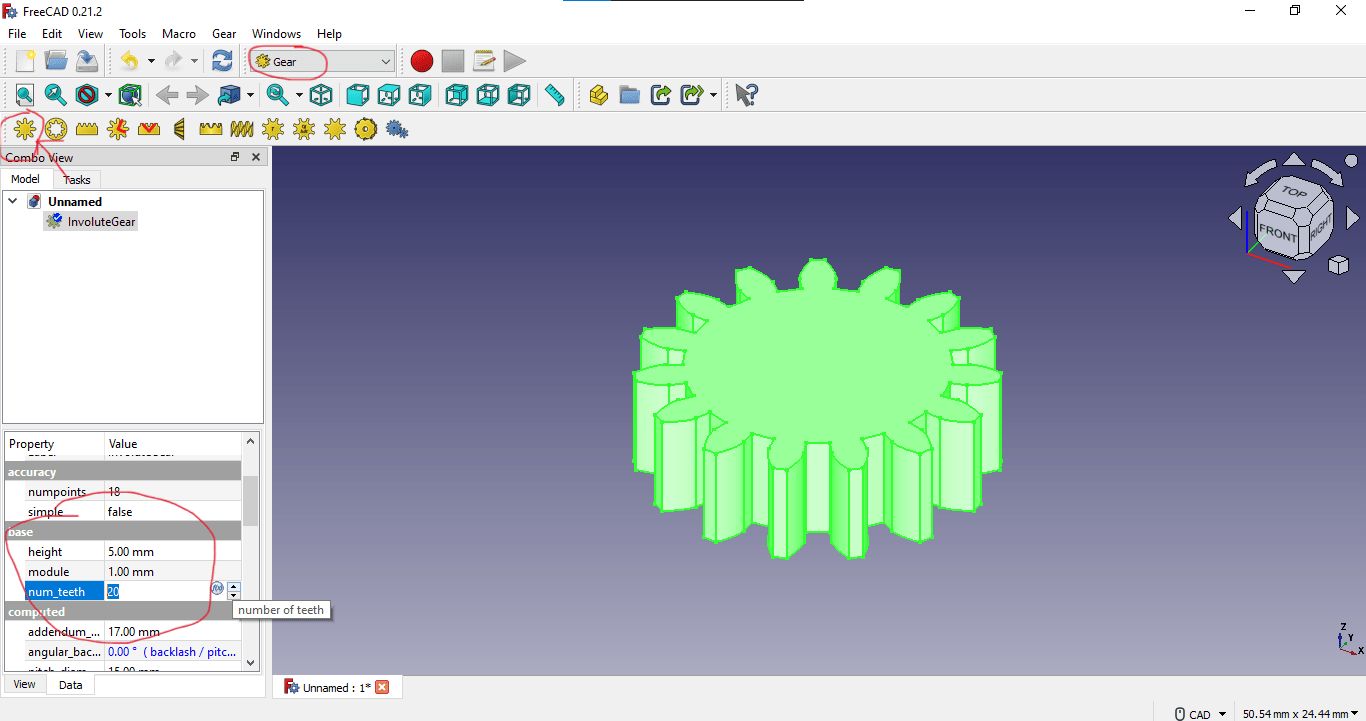Open the Gear menu
Screen dimensions: 1366x721
[x=224, y=34]
